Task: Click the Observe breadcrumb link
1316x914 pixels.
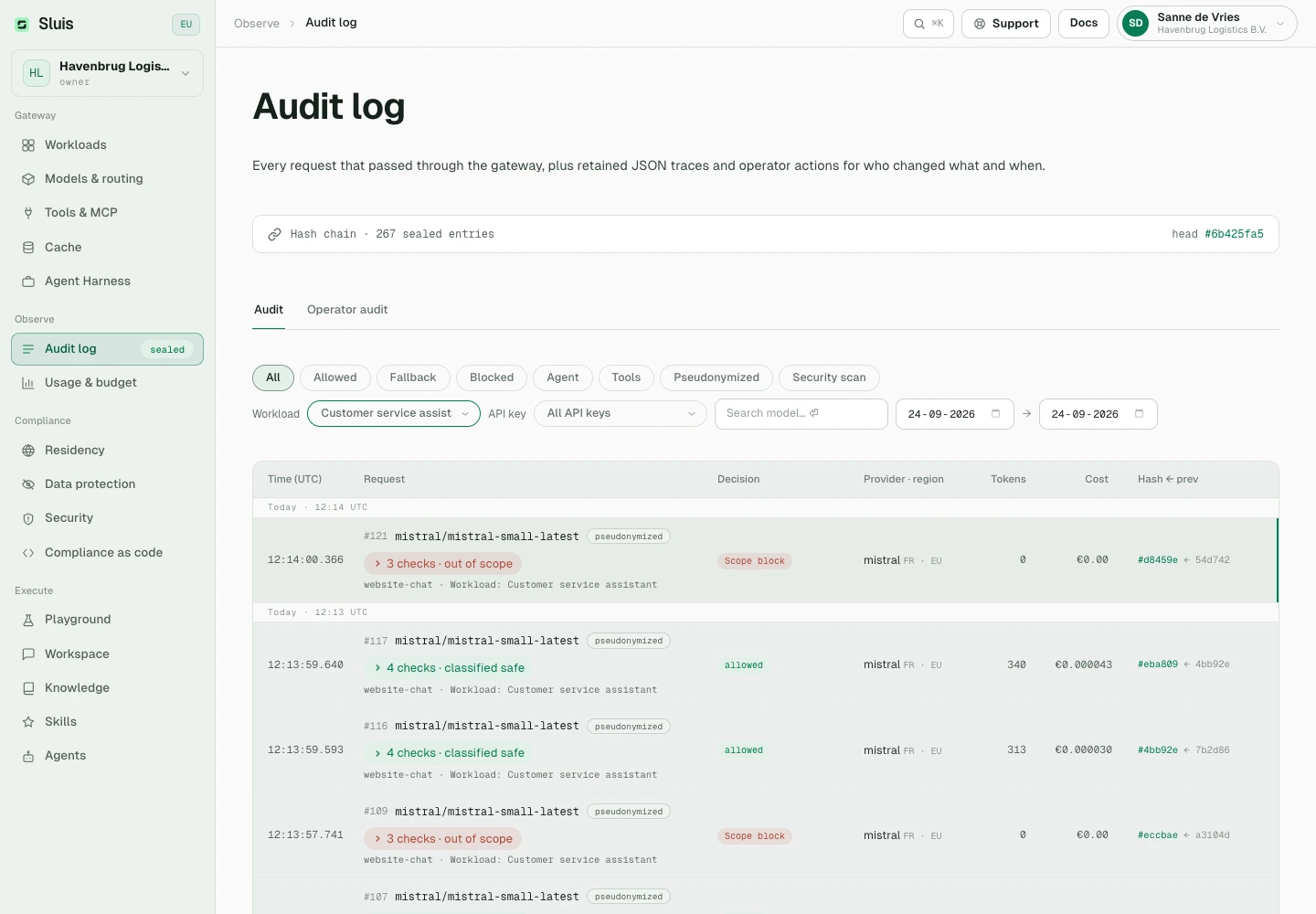Action: click(257, 24)
